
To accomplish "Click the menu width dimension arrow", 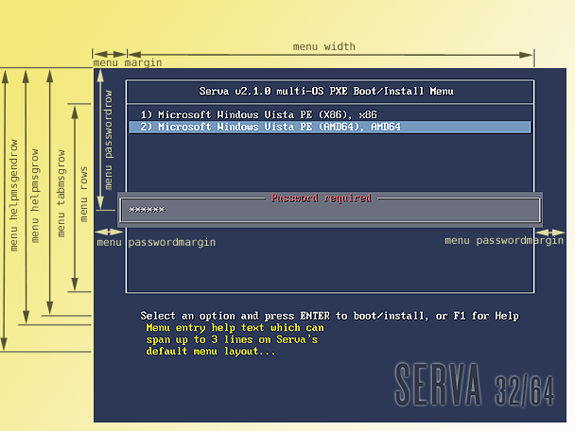I will (x=330, y=55).
